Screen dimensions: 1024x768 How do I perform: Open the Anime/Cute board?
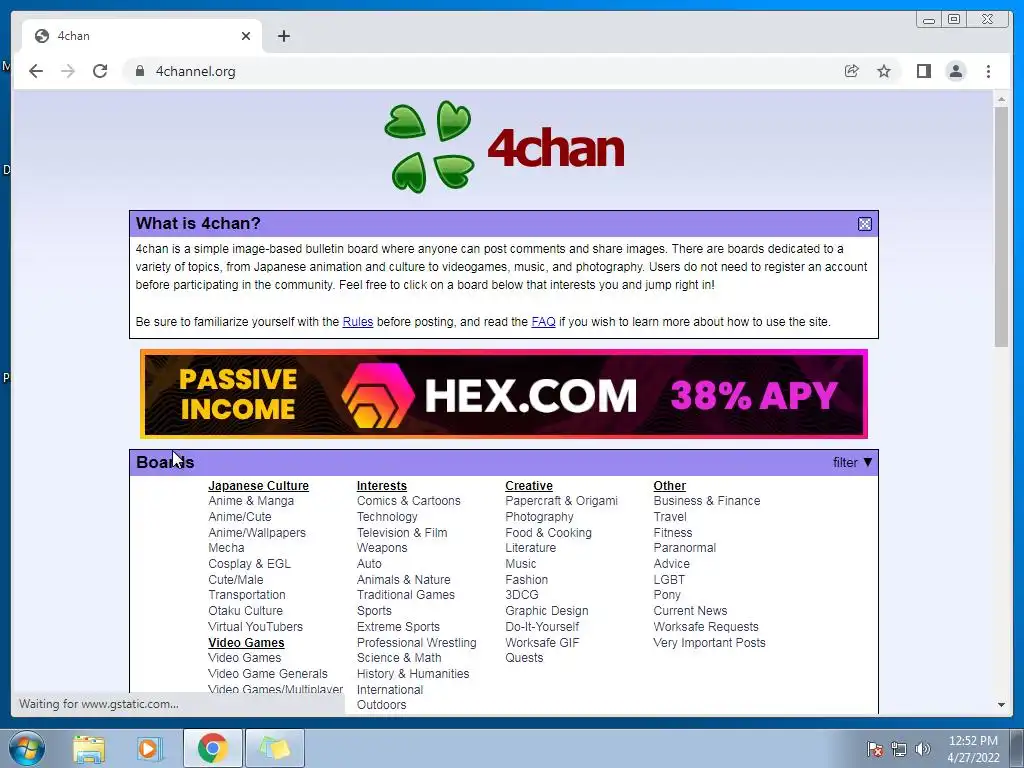coord(240,517)
